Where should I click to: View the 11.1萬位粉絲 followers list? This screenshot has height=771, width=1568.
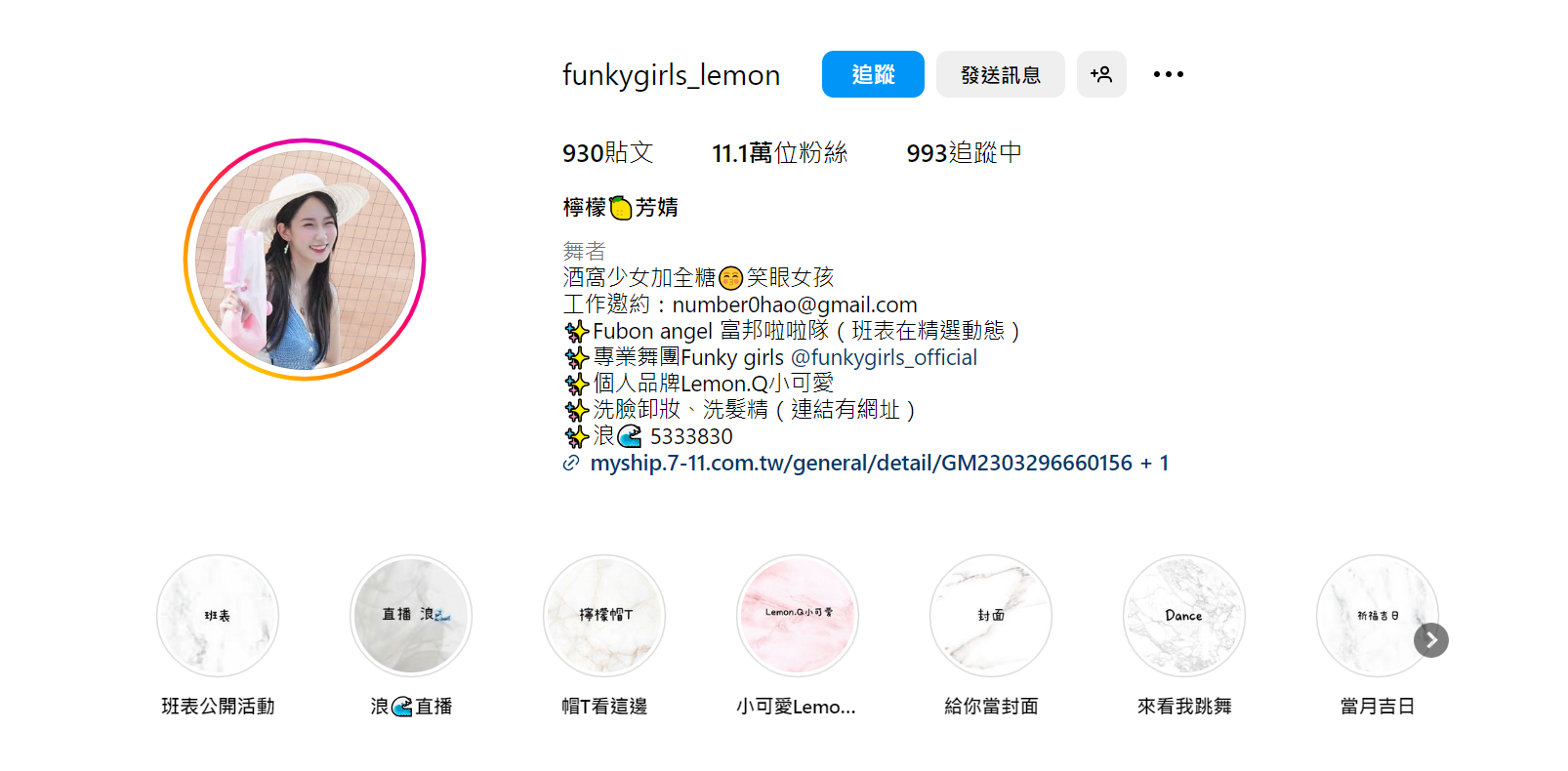tap(779, 153)
